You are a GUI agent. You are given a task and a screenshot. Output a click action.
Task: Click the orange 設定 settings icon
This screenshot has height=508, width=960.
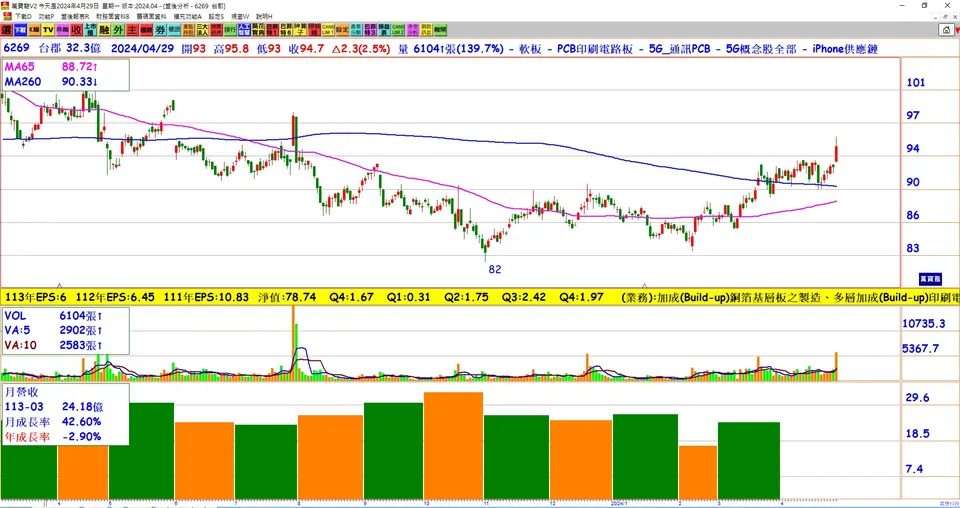tap(342, 30)
